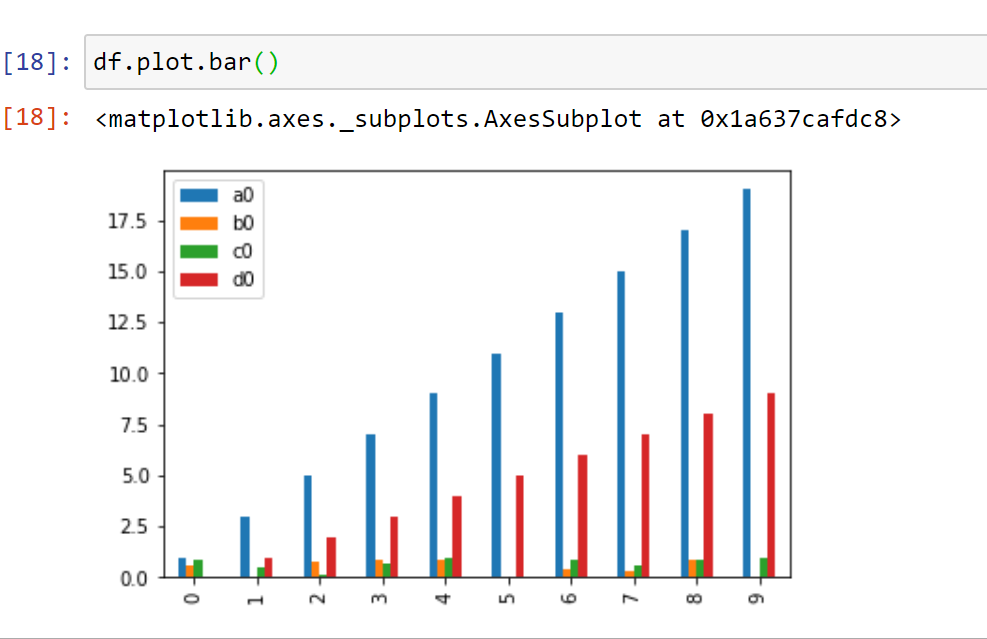Screen dimensions: 987x639
Task: Click the blue a0 bar at index 7
Action: point(621,424)
